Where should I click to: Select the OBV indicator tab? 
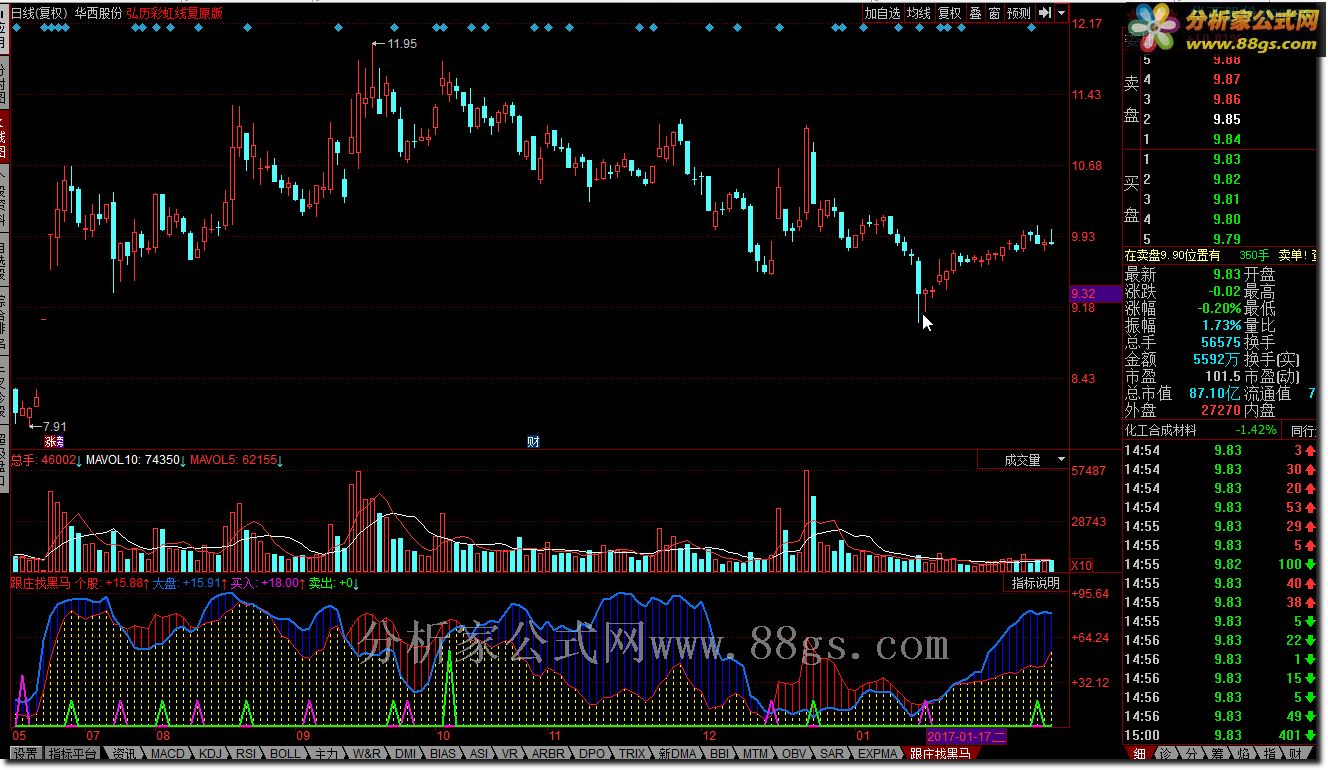796,753
